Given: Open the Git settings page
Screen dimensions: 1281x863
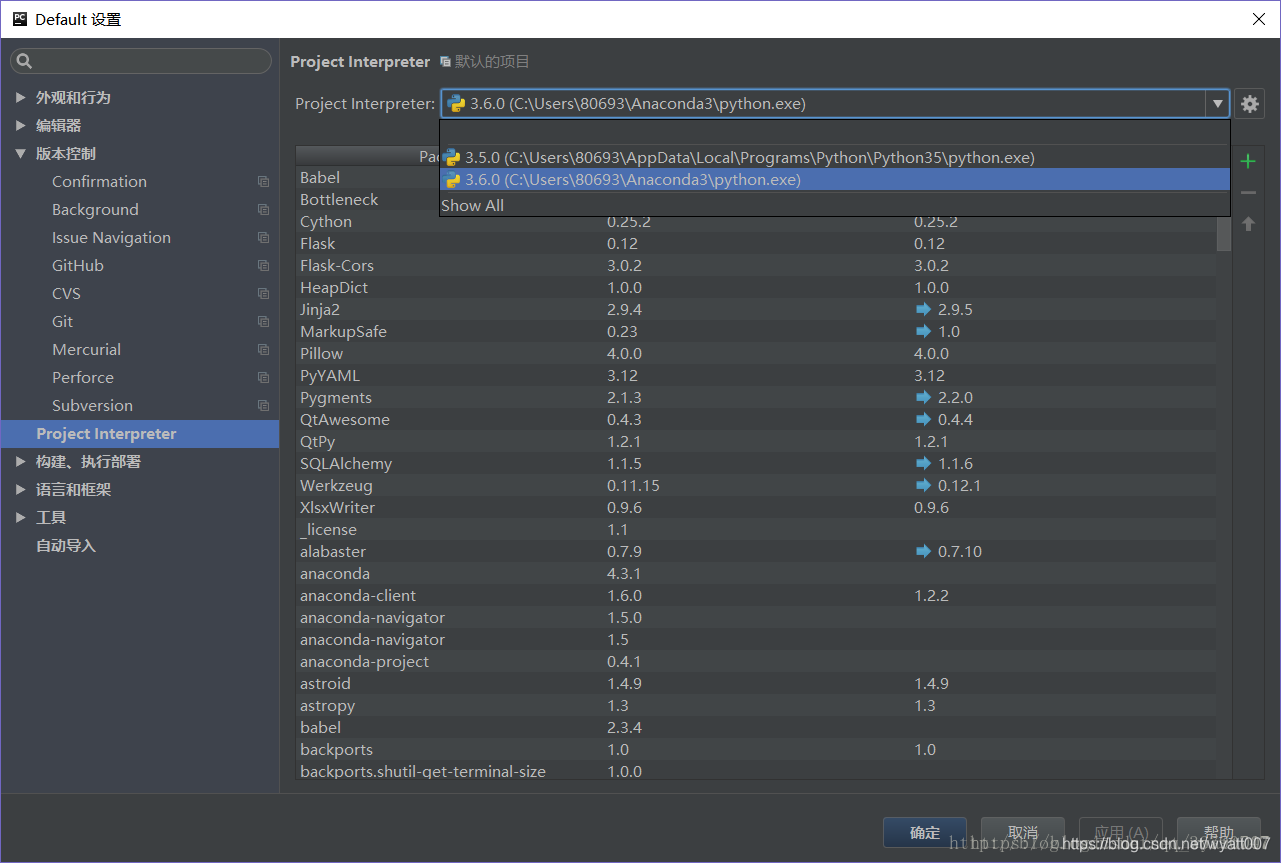Looking at the screenshot, I should [62, 322].
